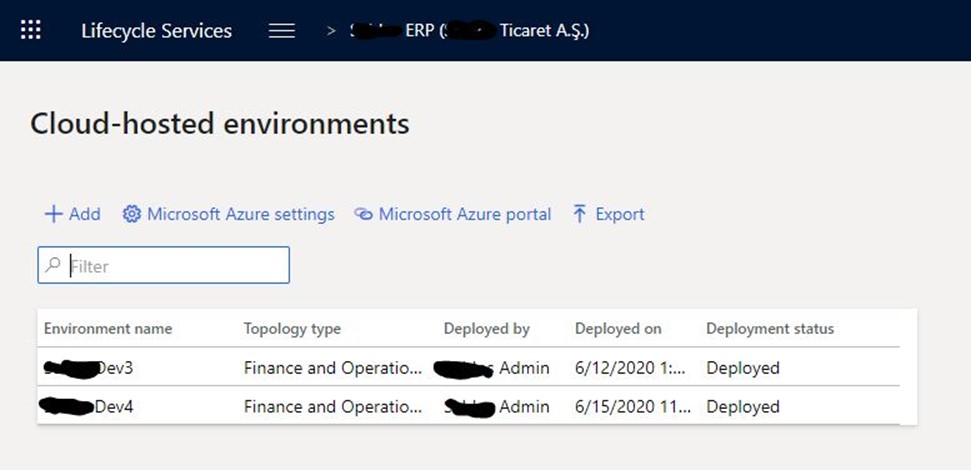Open Microsoft Azure settings gear

pos(132,214)
